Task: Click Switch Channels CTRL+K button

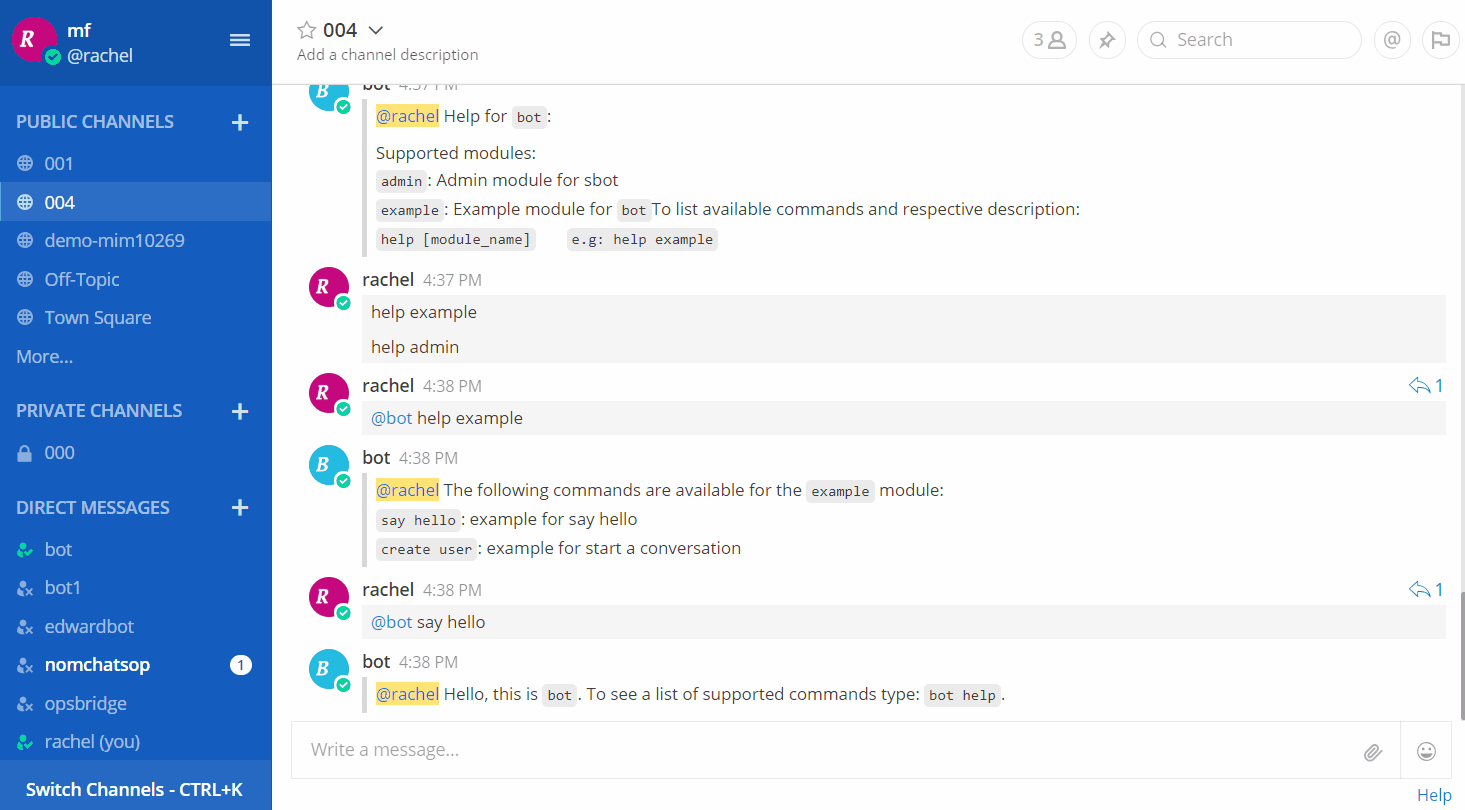Action: coord(136,789)
